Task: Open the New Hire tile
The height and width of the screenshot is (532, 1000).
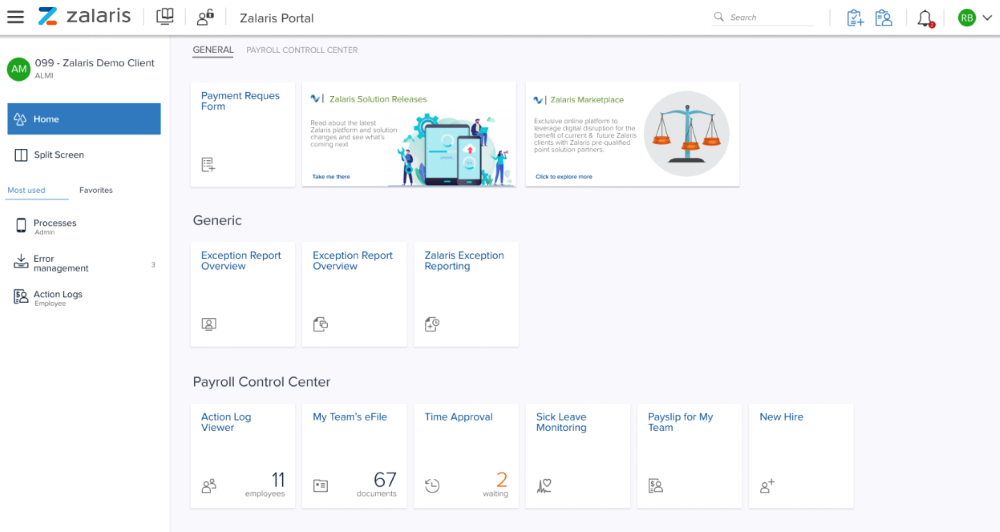Action: pyautogui.click(x=802, y=455)
